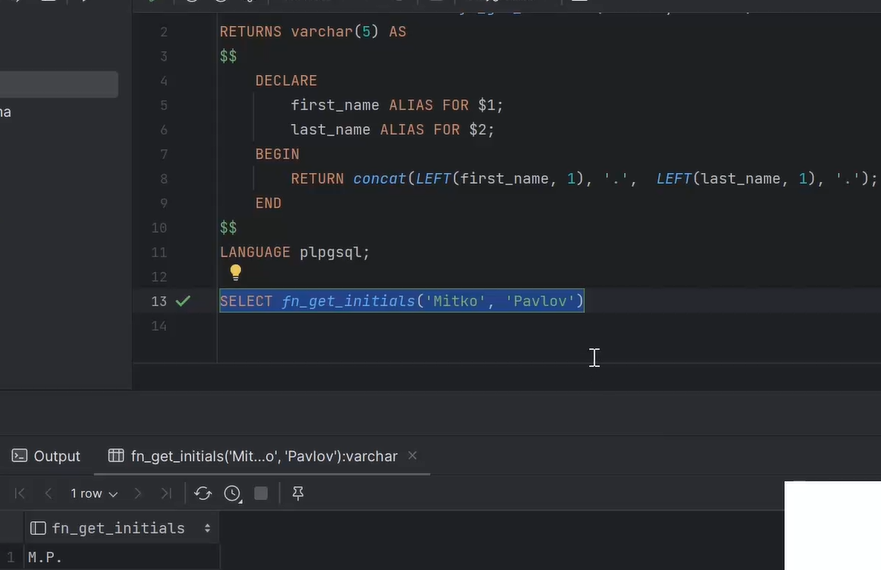
Task: Close the fn_get_initials result tab
Action: coord(412,455)
